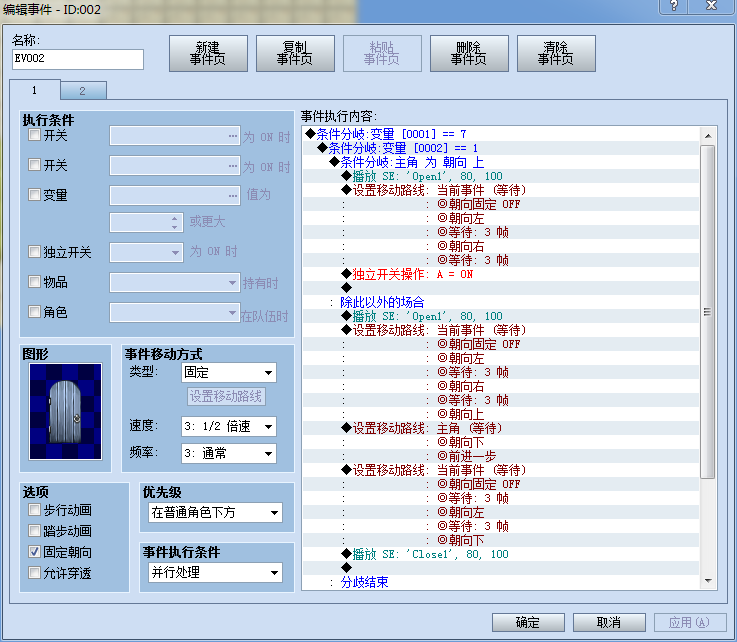Viewport: 737px width, 642px height.
Task: Click the event name field EV002
Action: pyautogui.click(x=78, y=59)
